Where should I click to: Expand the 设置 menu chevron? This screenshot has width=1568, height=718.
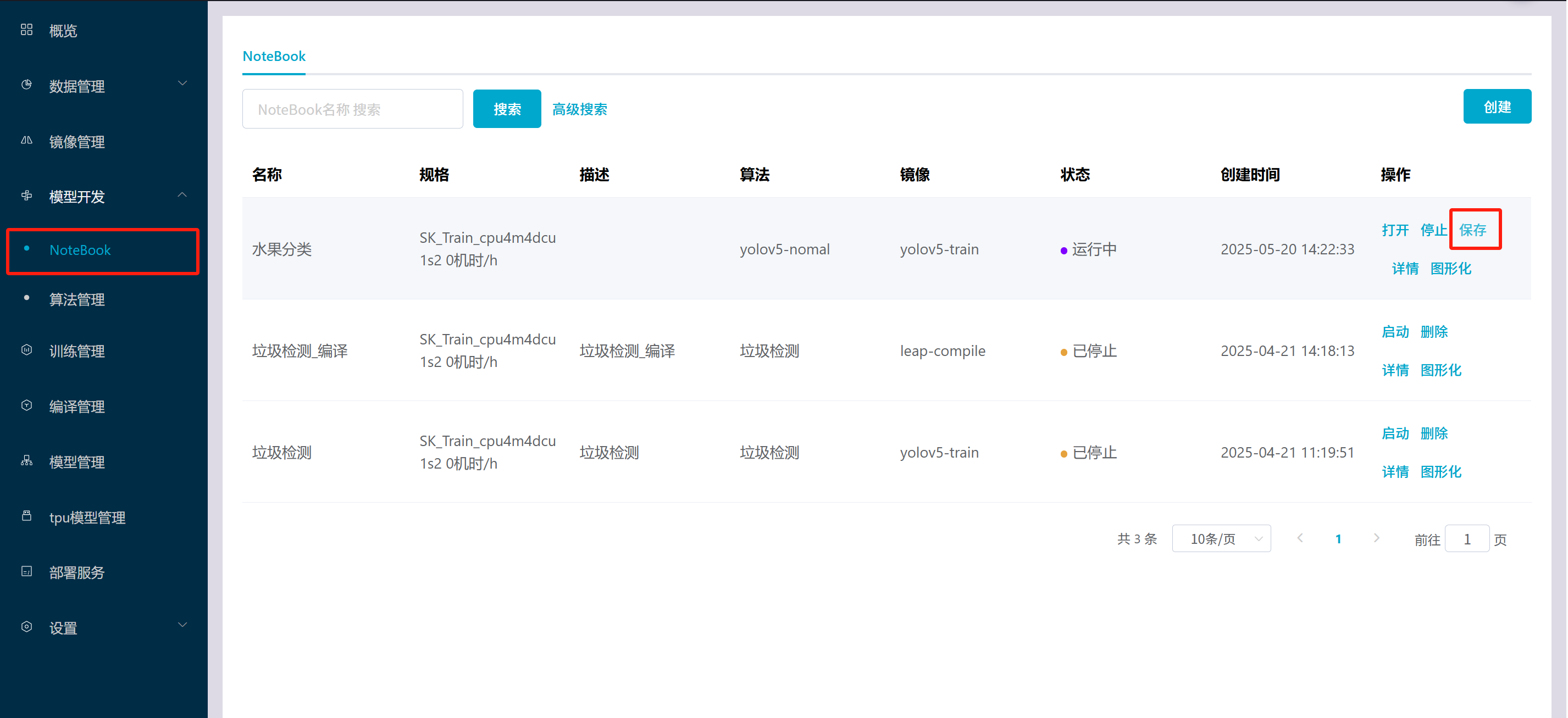coord(182,626)
